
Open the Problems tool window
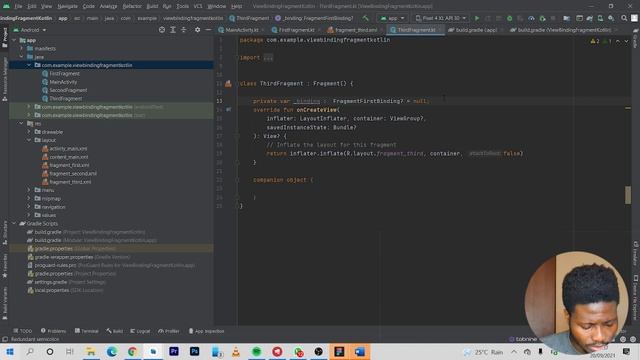53,331
